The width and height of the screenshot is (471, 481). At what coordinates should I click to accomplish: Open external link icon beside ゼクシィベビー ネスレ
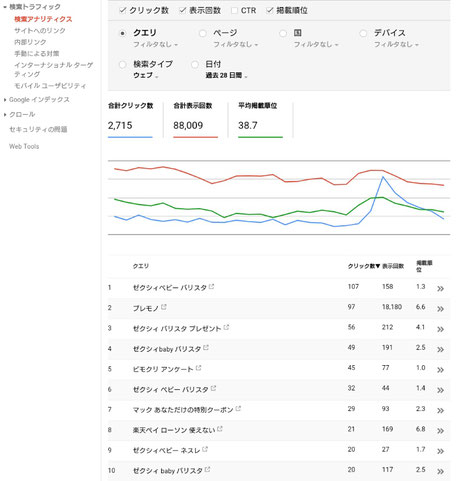point(205,449)
